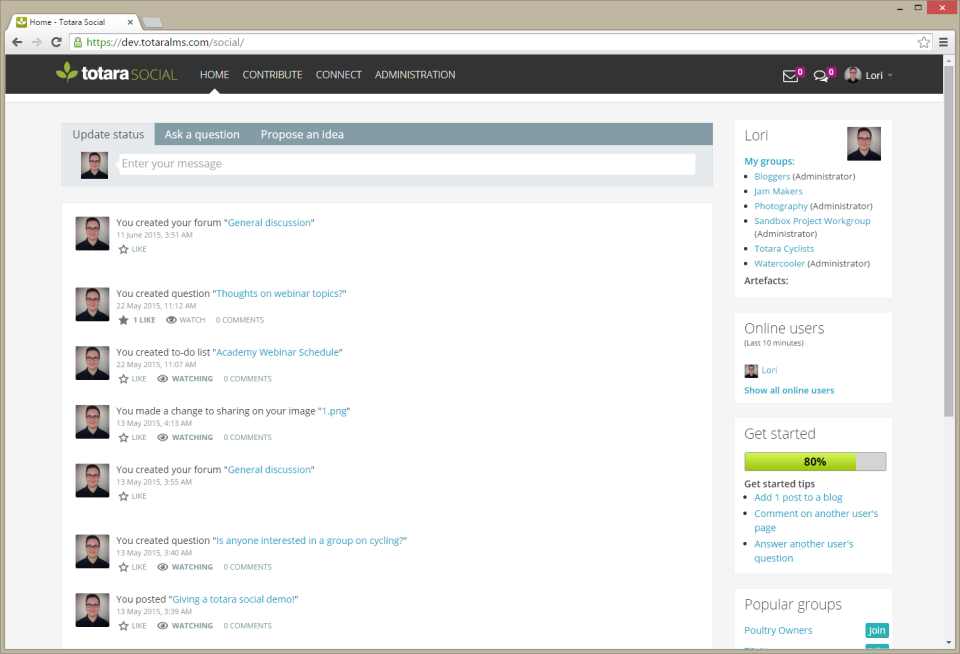Switch to the Propose an idea tab

coord(302,134)
